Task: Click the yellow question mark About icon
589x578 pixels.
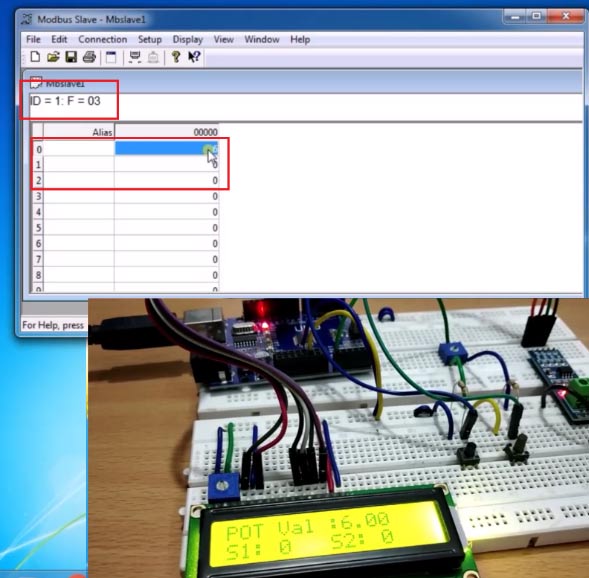Action: (175, 57)
